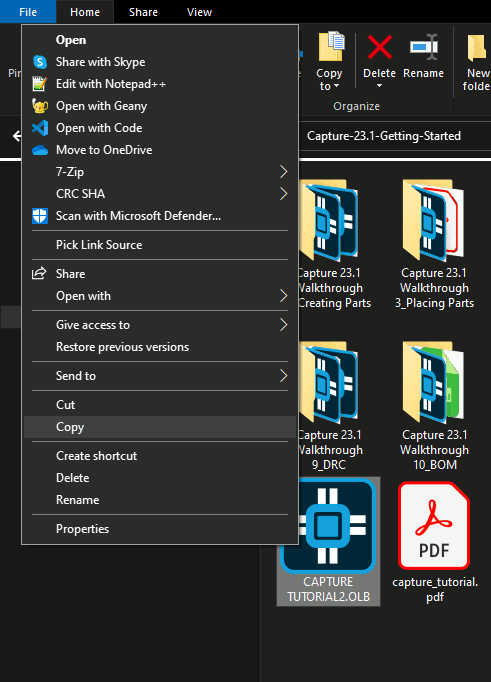This screenshot has width=491, height=682.
Task: Click the Microsoft Defender shield icon
Action: [x=40, y=216]
